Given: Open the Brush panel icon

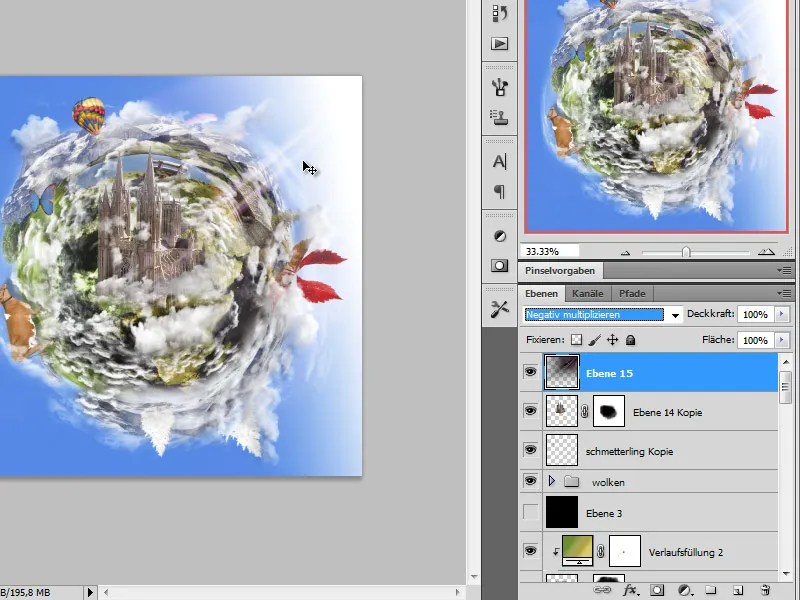Looking at the screenshot, I should coord(499,87).
